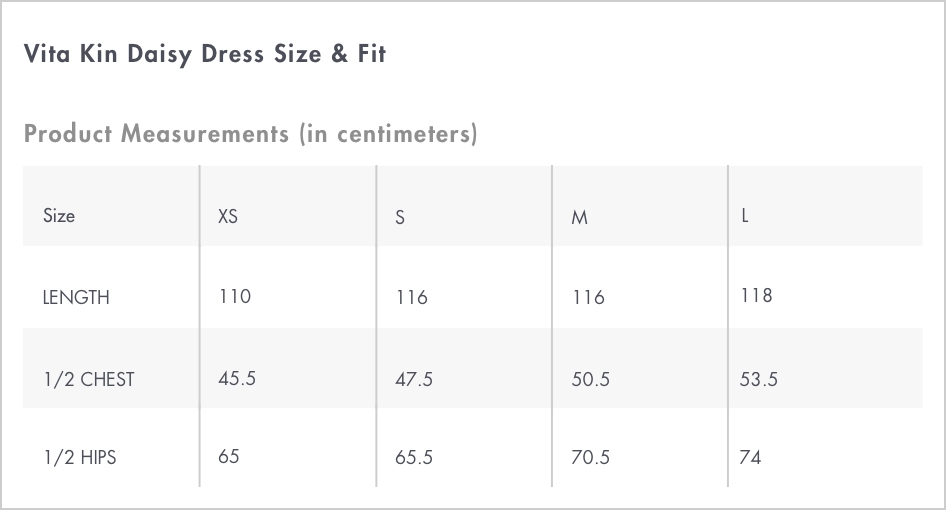Click the Size column header
The height and width of the screenshot is (510, 946).
[59, 215]
